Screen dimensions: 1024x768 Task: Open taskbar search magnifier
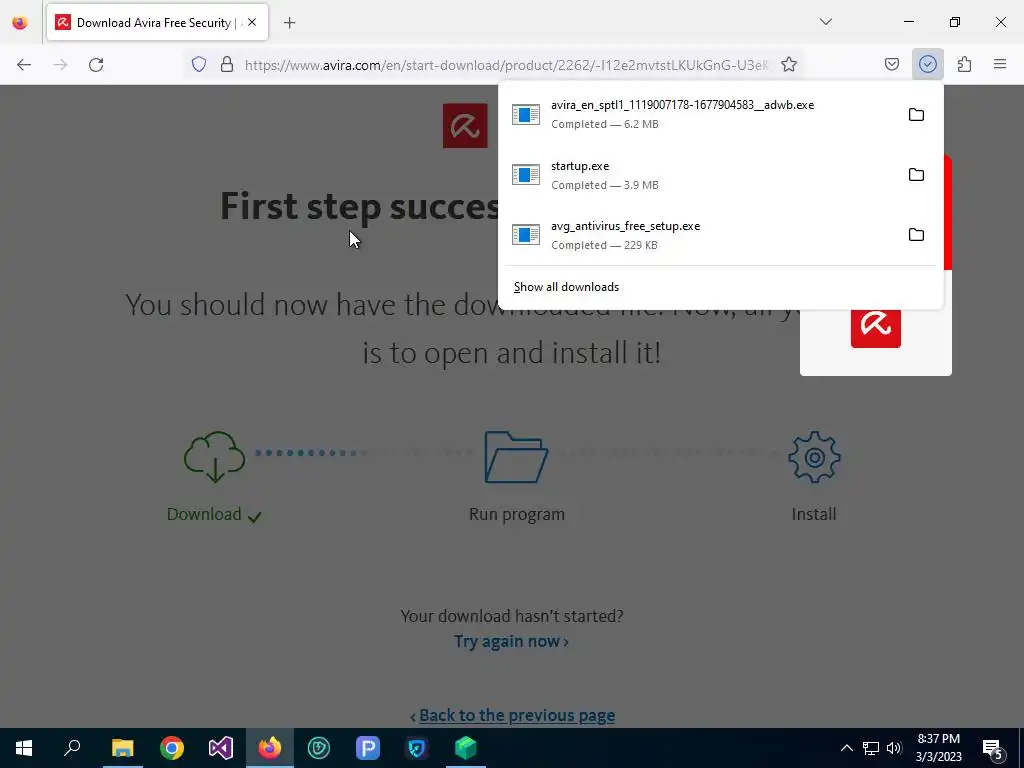72,748
